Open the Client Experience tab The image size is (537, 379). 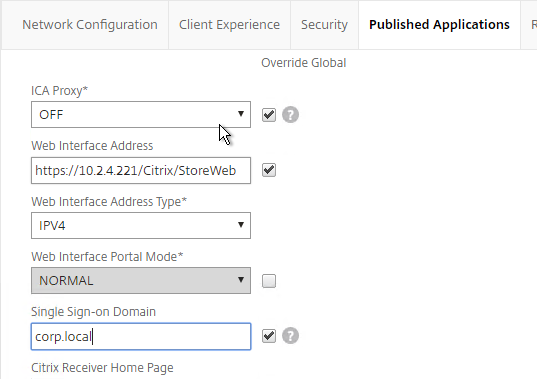(x=229, y=25)
